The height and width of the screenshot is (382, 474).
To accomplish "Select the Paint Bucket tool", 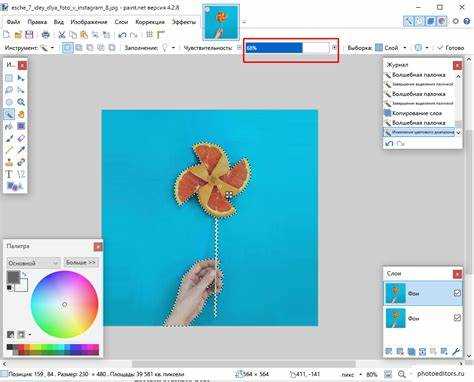I will (9, 126).
